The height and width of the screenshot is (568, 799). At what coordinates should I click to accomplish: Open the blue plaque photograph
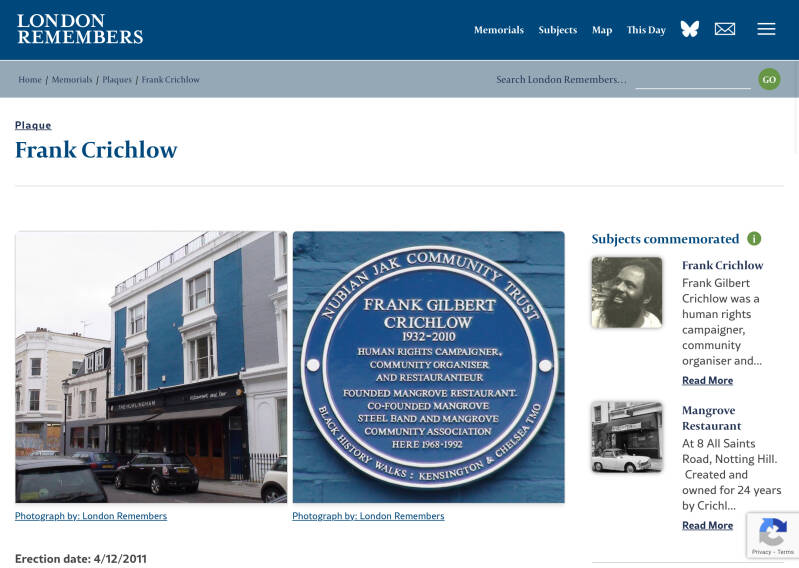point(429,367)
